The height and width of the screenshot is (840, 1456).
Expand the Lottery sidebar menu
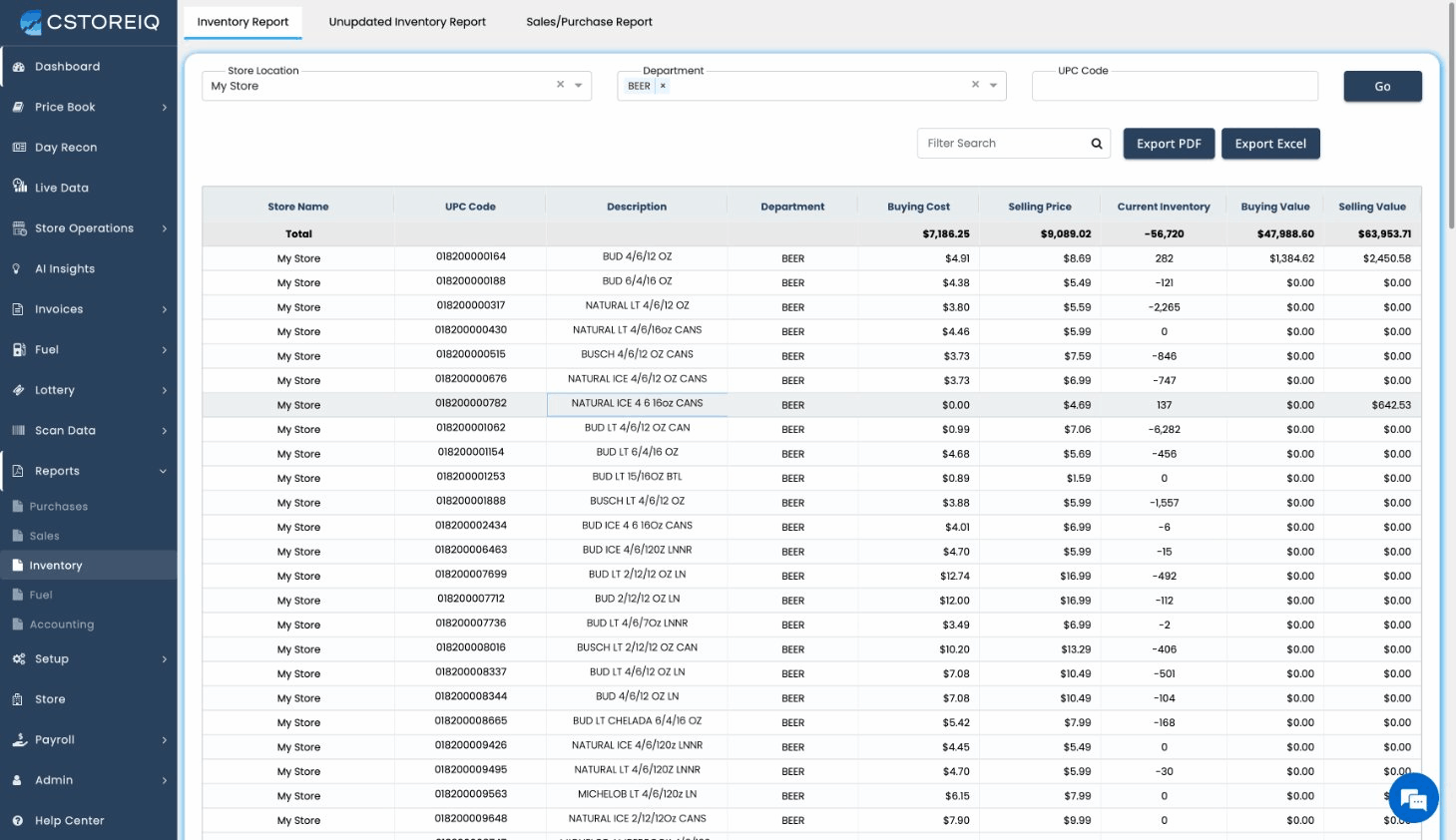click(x=165, y=390)
